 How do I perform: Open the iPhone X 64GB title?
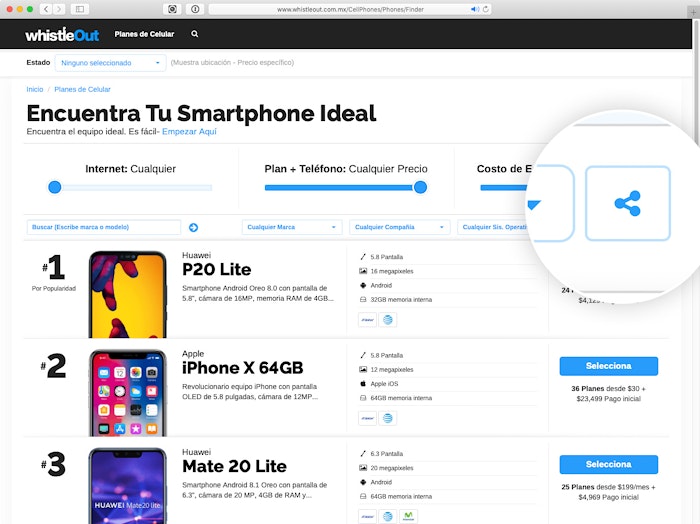click(242, 368)
